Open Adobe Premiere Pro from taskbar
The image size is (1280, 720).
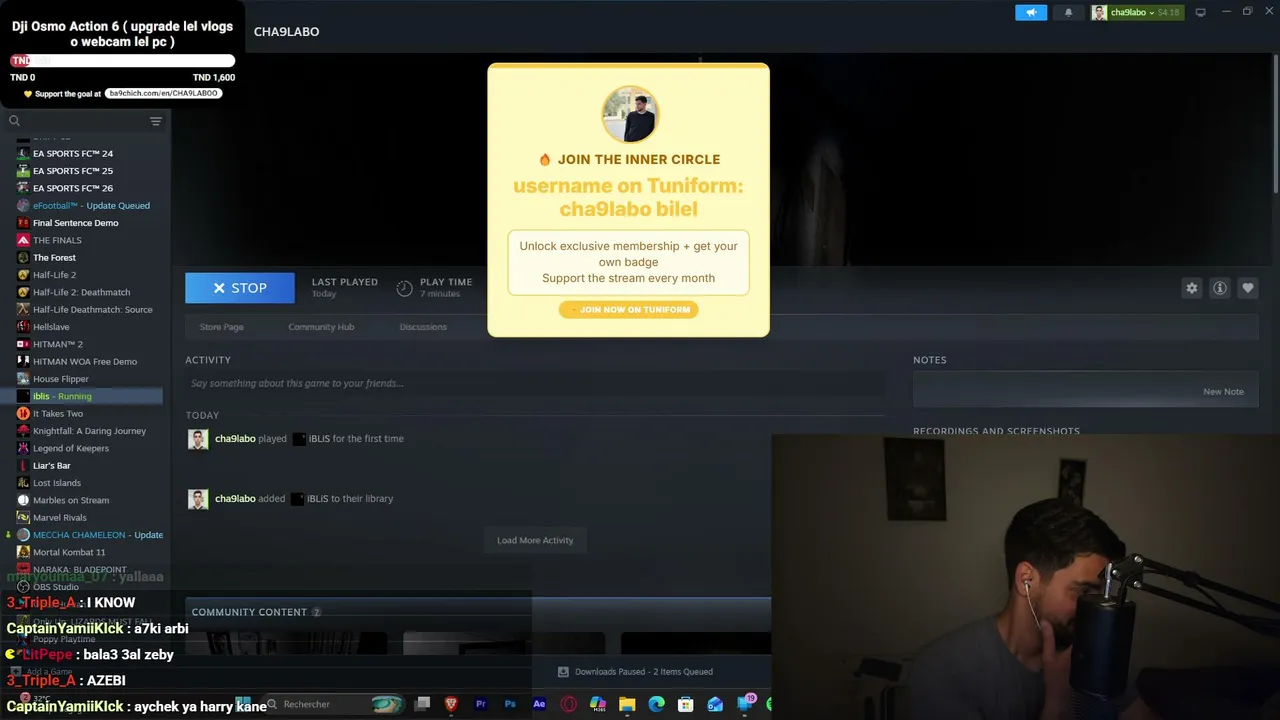pos(480,704)
